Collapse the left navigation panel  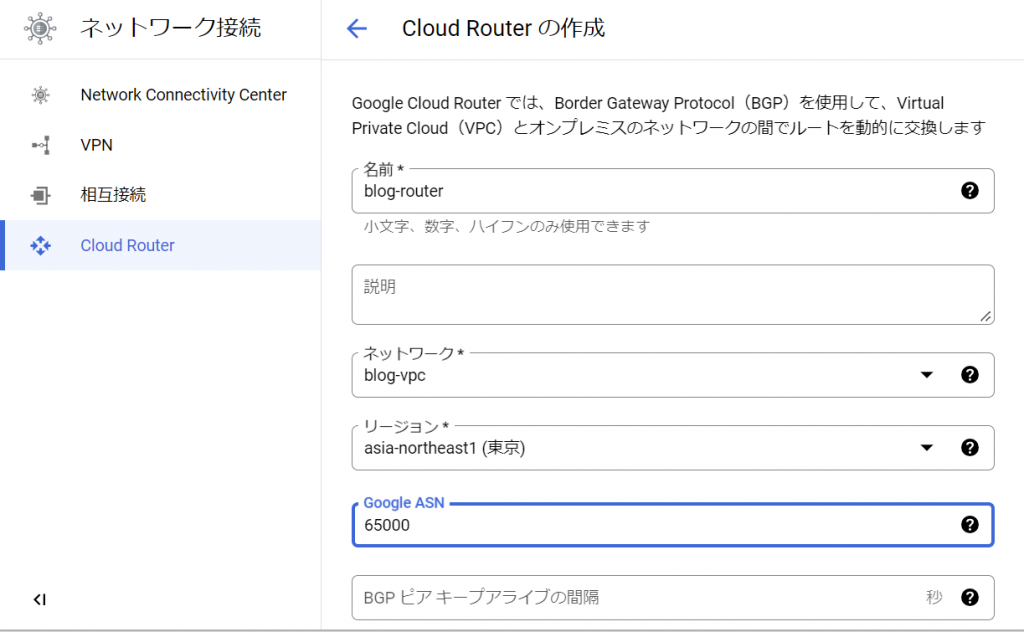point(40,599)
